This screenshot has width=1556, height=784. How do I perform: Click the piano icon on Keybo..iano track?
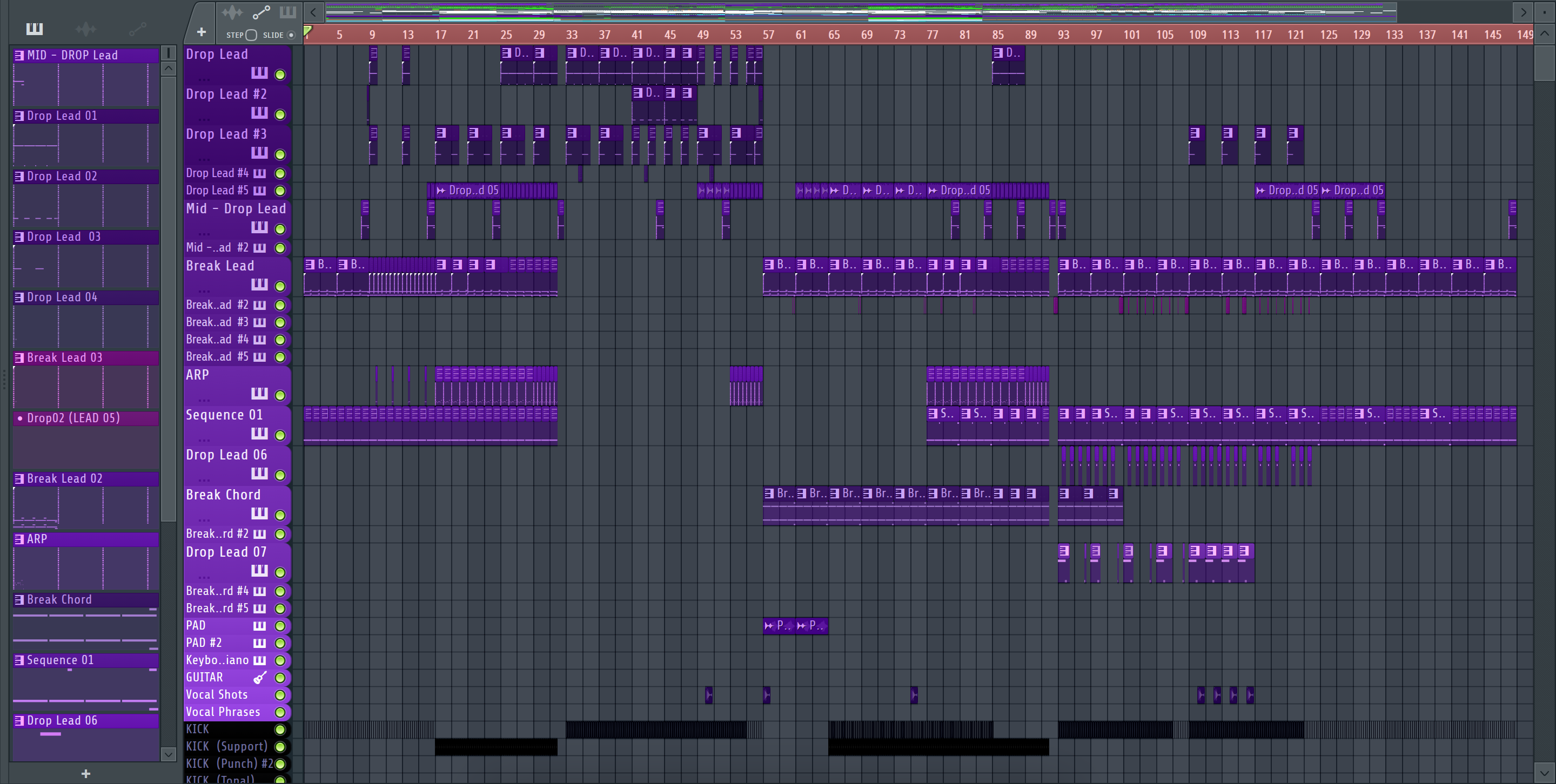(x=259, y=660)
